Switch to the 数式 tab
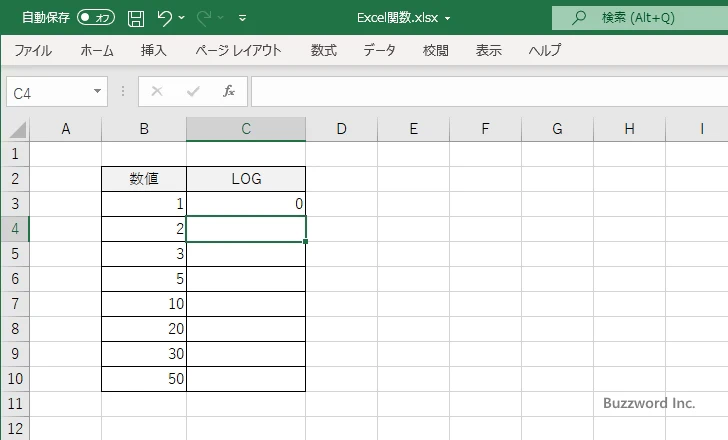 pos(324,50)
